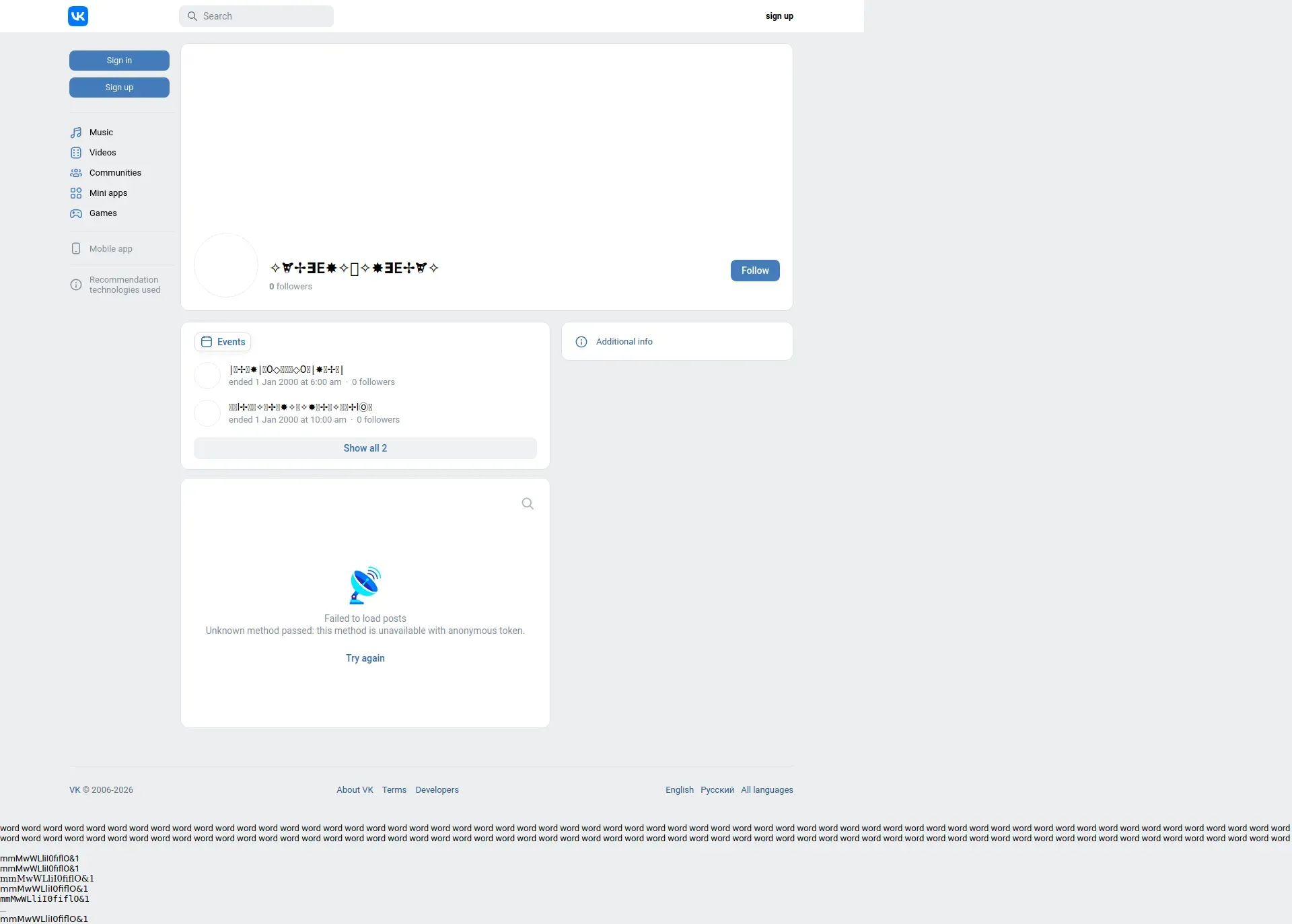Open the Events tab
The image size is (1292, 924).
pyautogui.click(x=223, y=342)
